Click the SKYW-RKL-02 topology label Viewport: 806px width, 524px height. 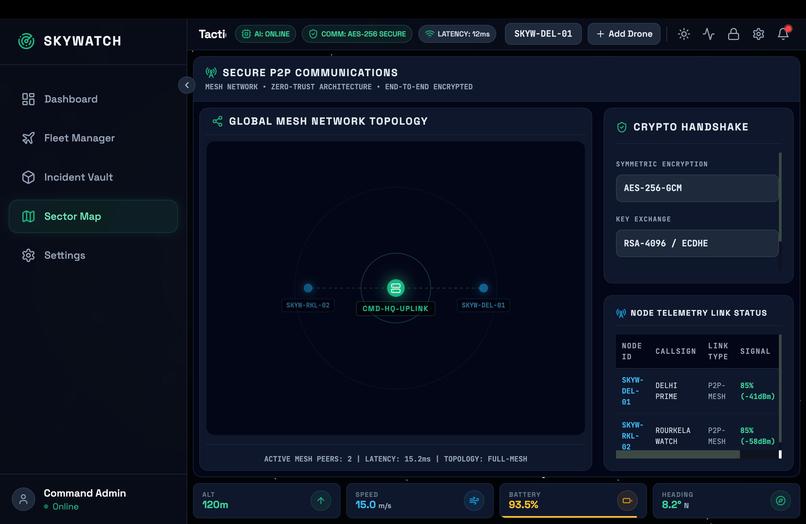pyautogui.click(x=308, y=305)
